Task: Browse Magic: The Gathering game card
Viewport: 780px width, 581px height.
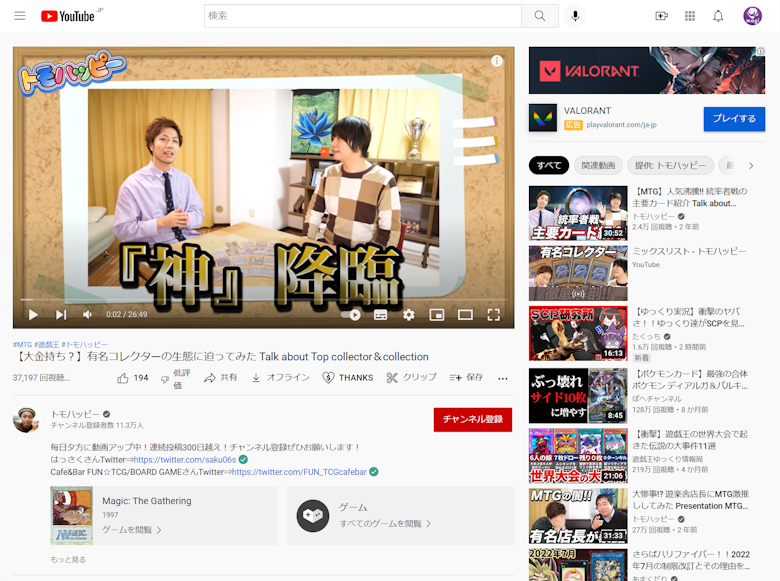Action: click(x=164, y=515)
